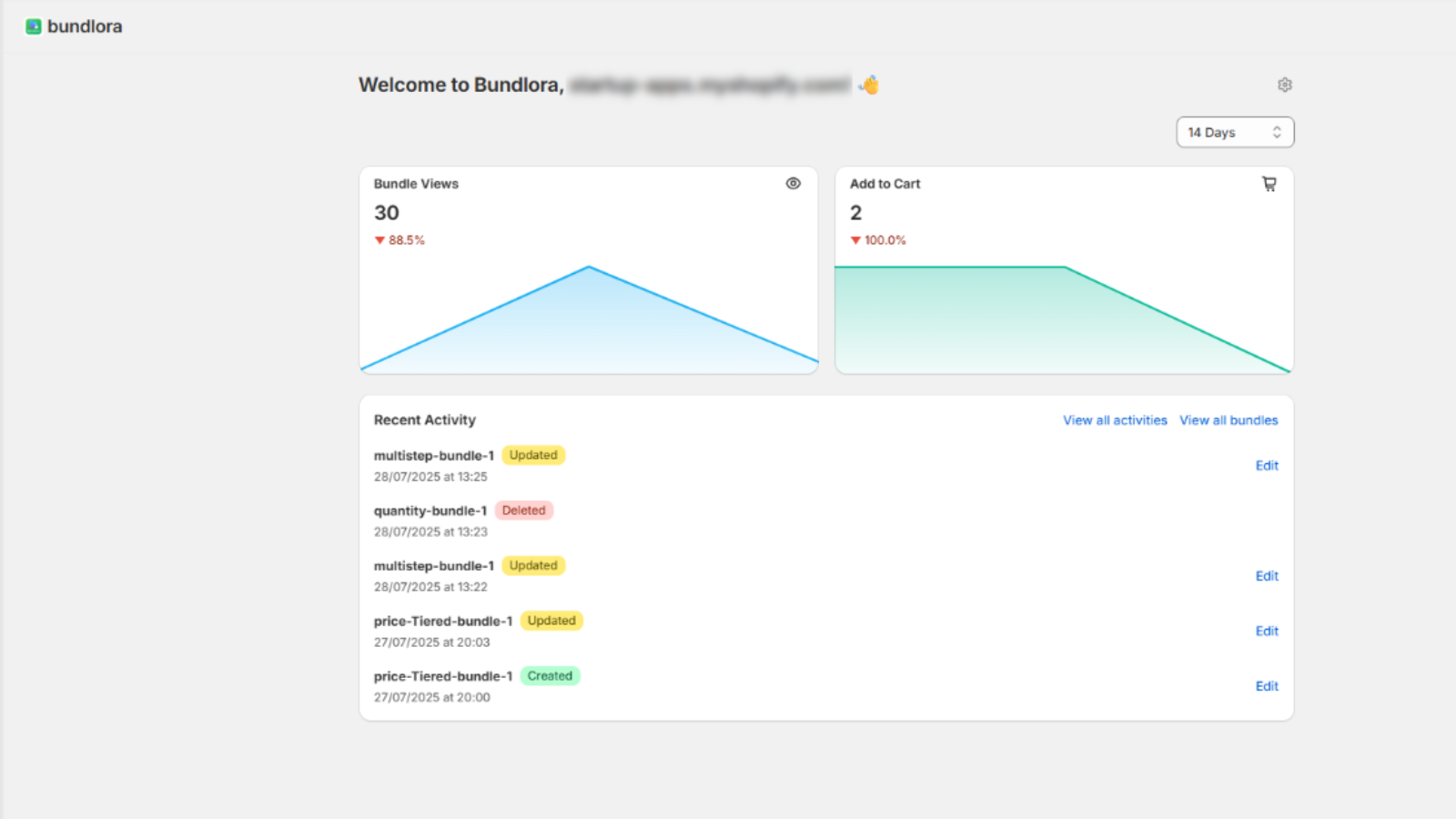Open View all bundles

coord(1229,420)
